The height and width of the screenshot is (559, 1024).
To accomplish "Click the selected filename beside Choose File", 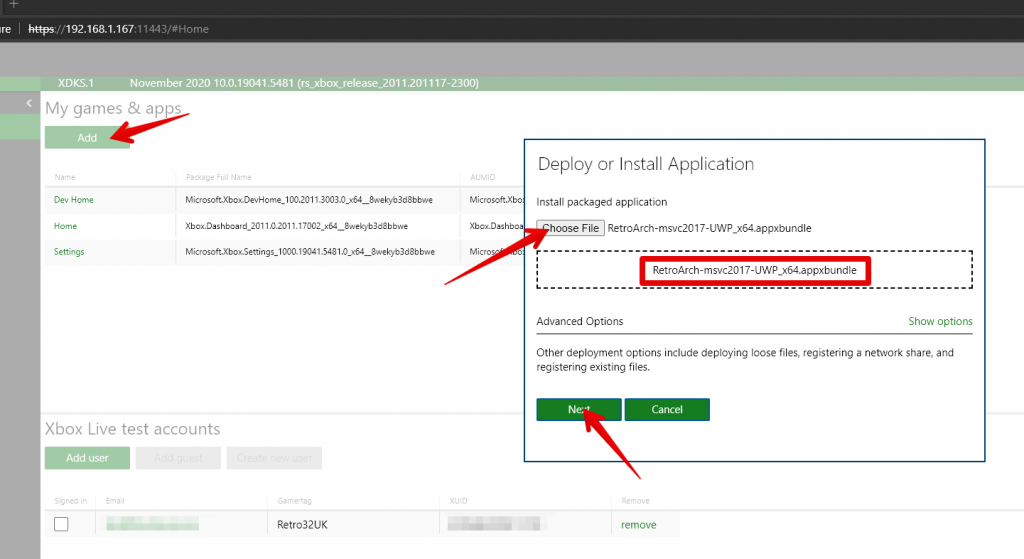I will (709, 228).
